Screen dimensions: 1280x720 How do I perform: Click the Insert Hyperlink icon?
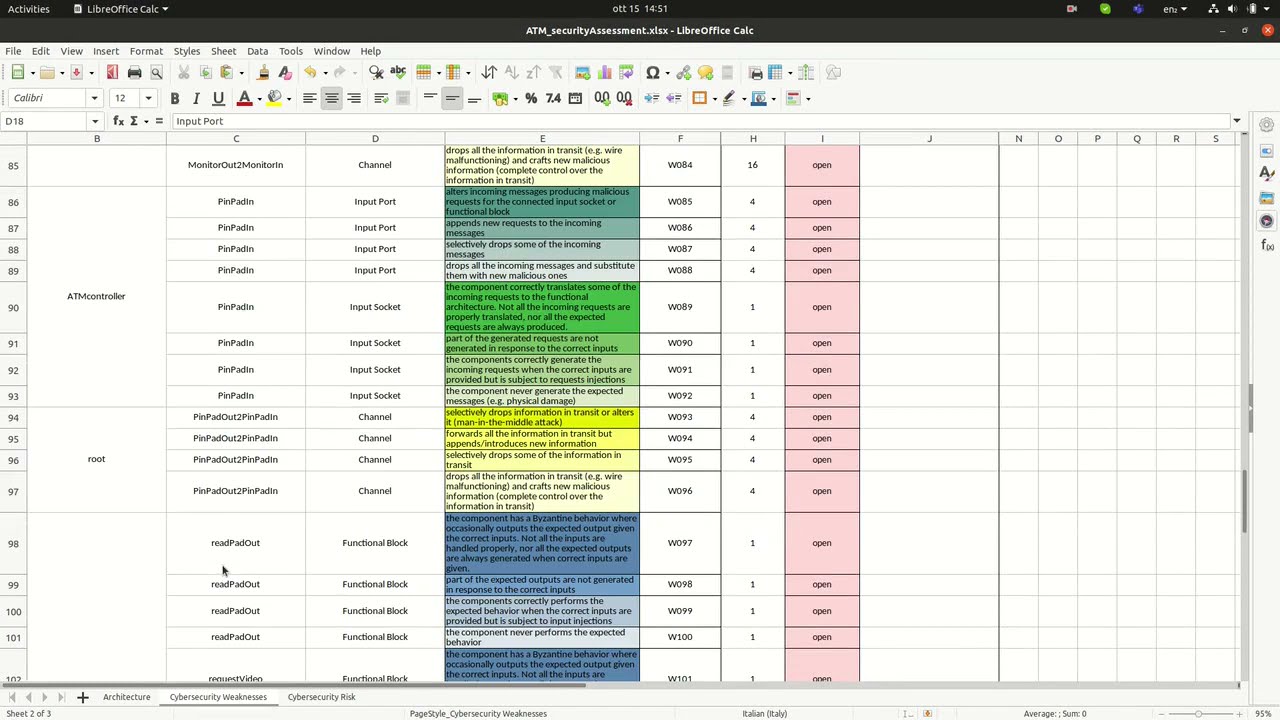point(684,72)
